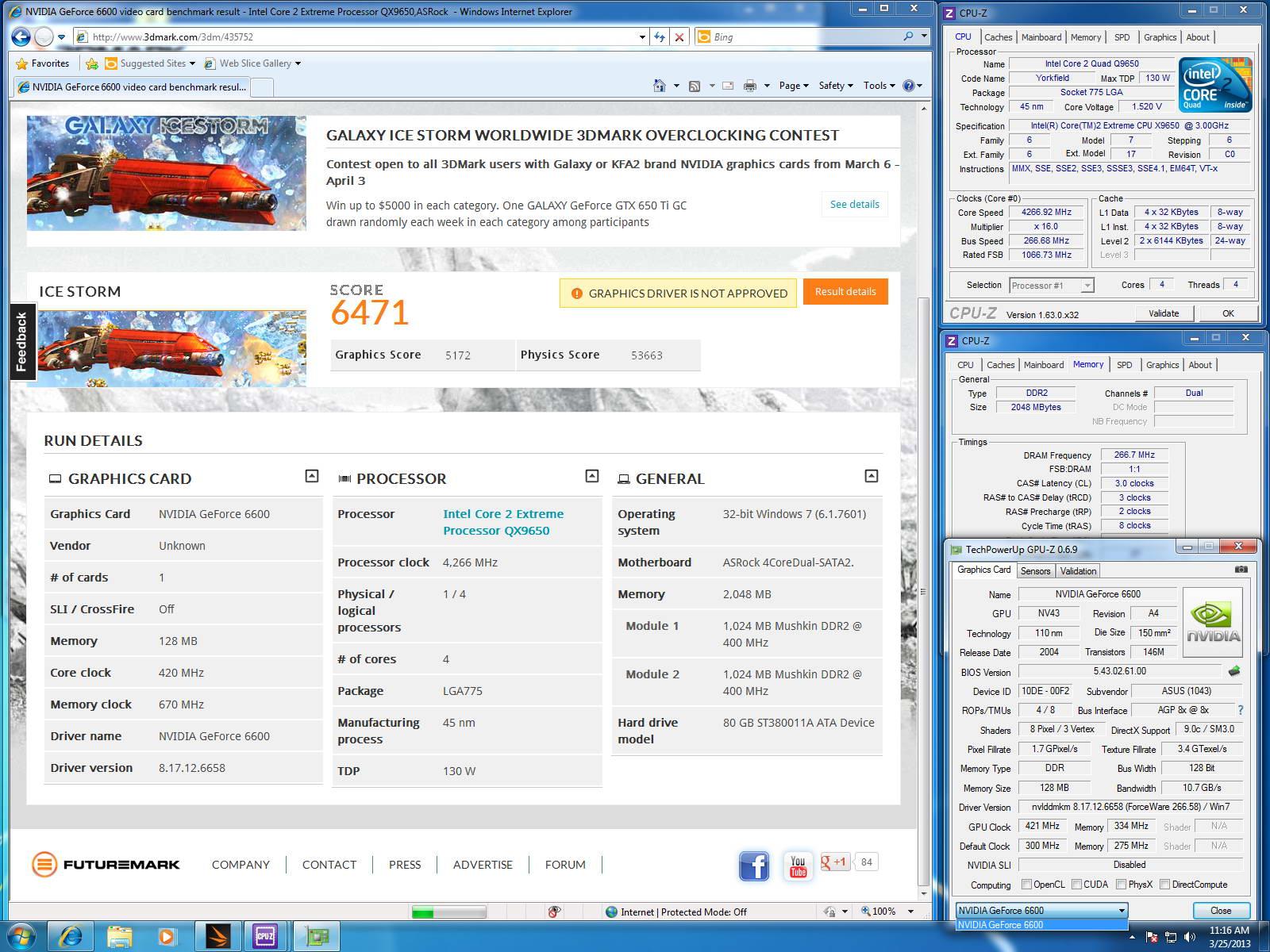The width and height of the screenshot is (1270, 952).
Task: Open the Tools dropdown menu
Action: (x=879, y=86)
